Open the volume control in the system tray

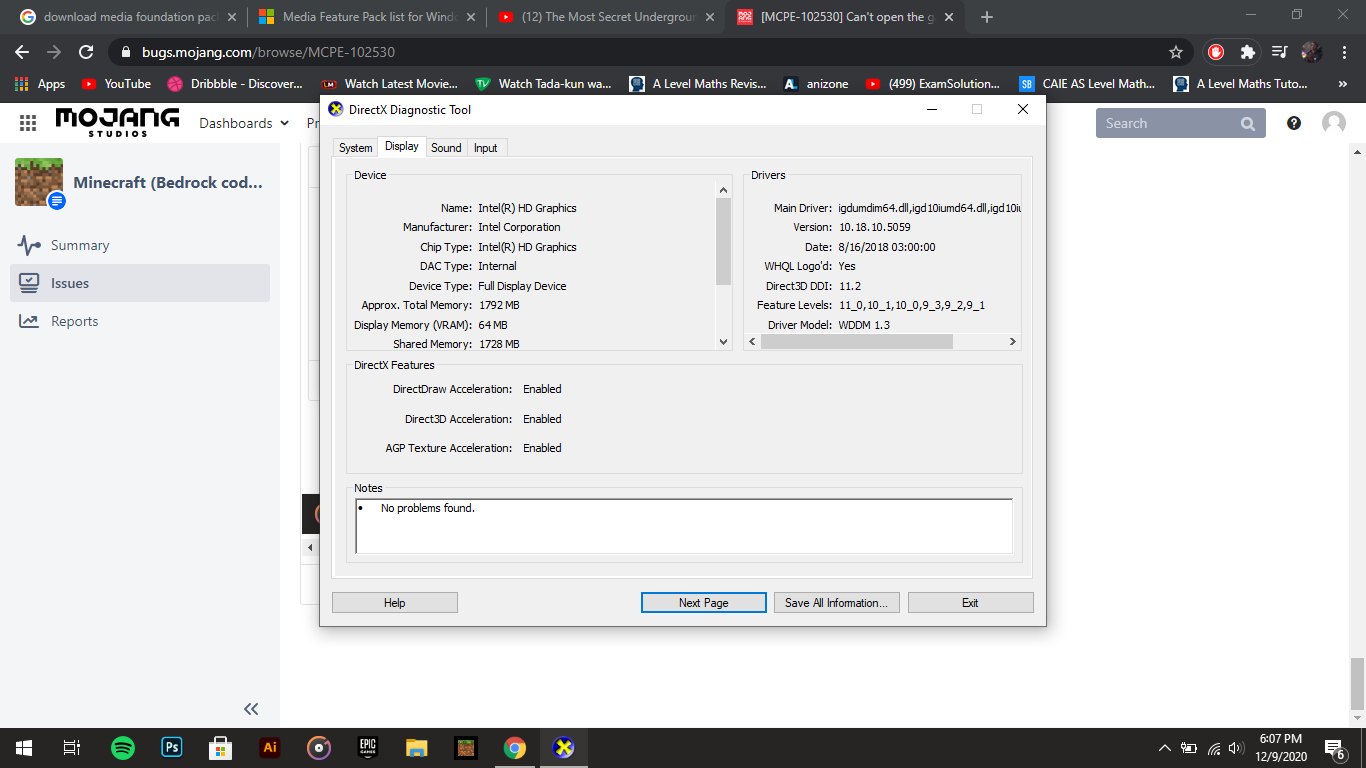pos(1236,748)
